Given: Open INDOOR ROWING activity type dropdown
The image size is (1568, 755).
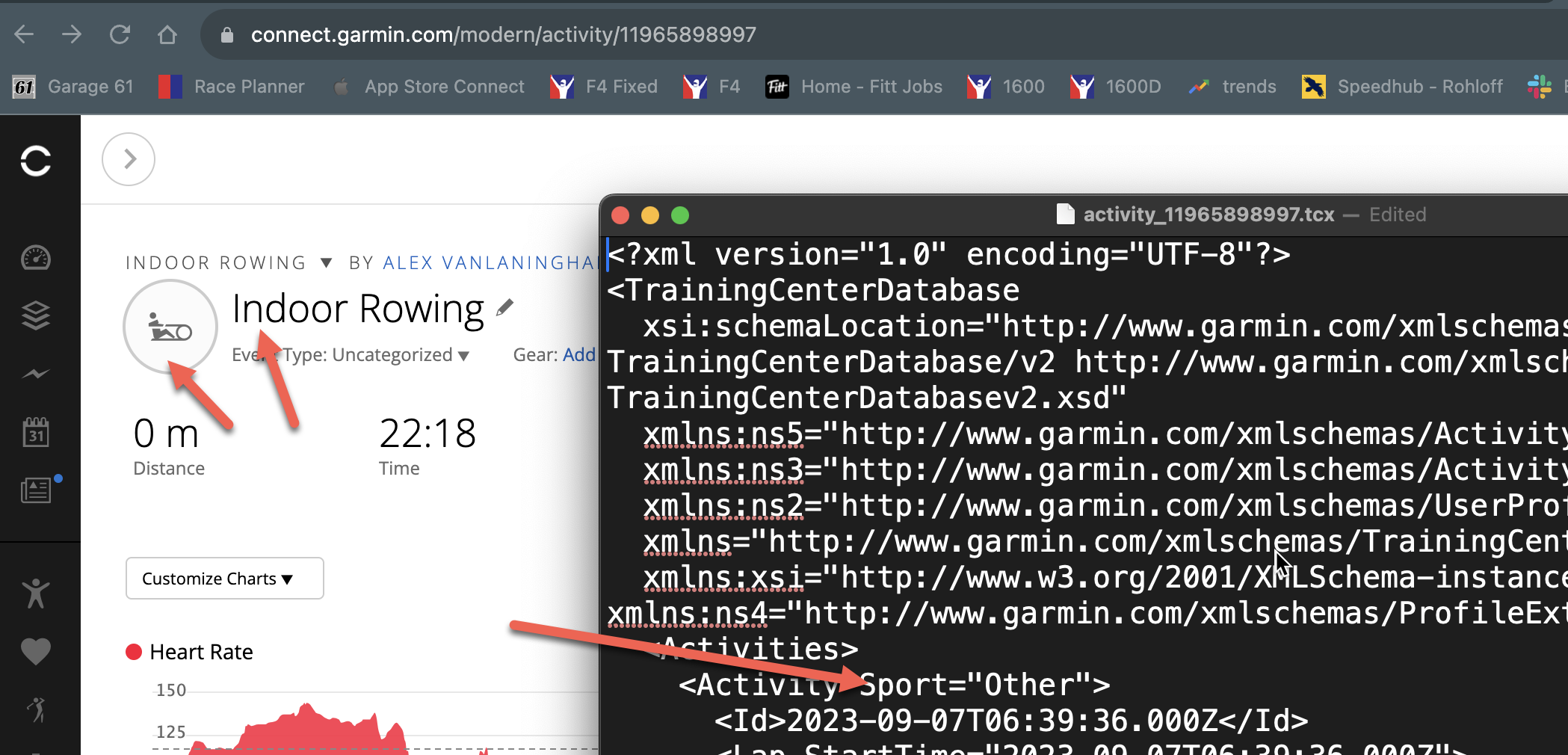Looking at the screenshot, I should coord(229,262).
